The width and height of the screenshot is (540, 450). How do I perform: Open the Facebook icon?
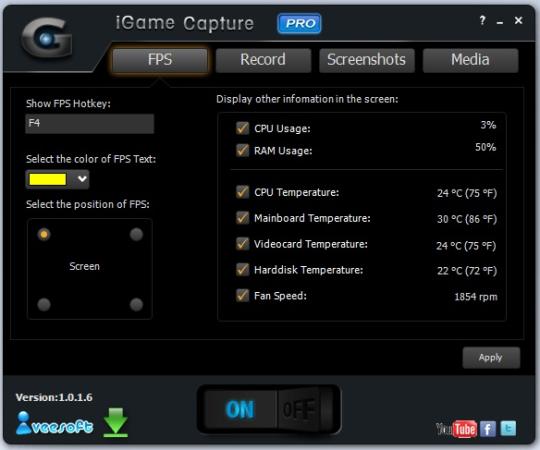(488, 429)
